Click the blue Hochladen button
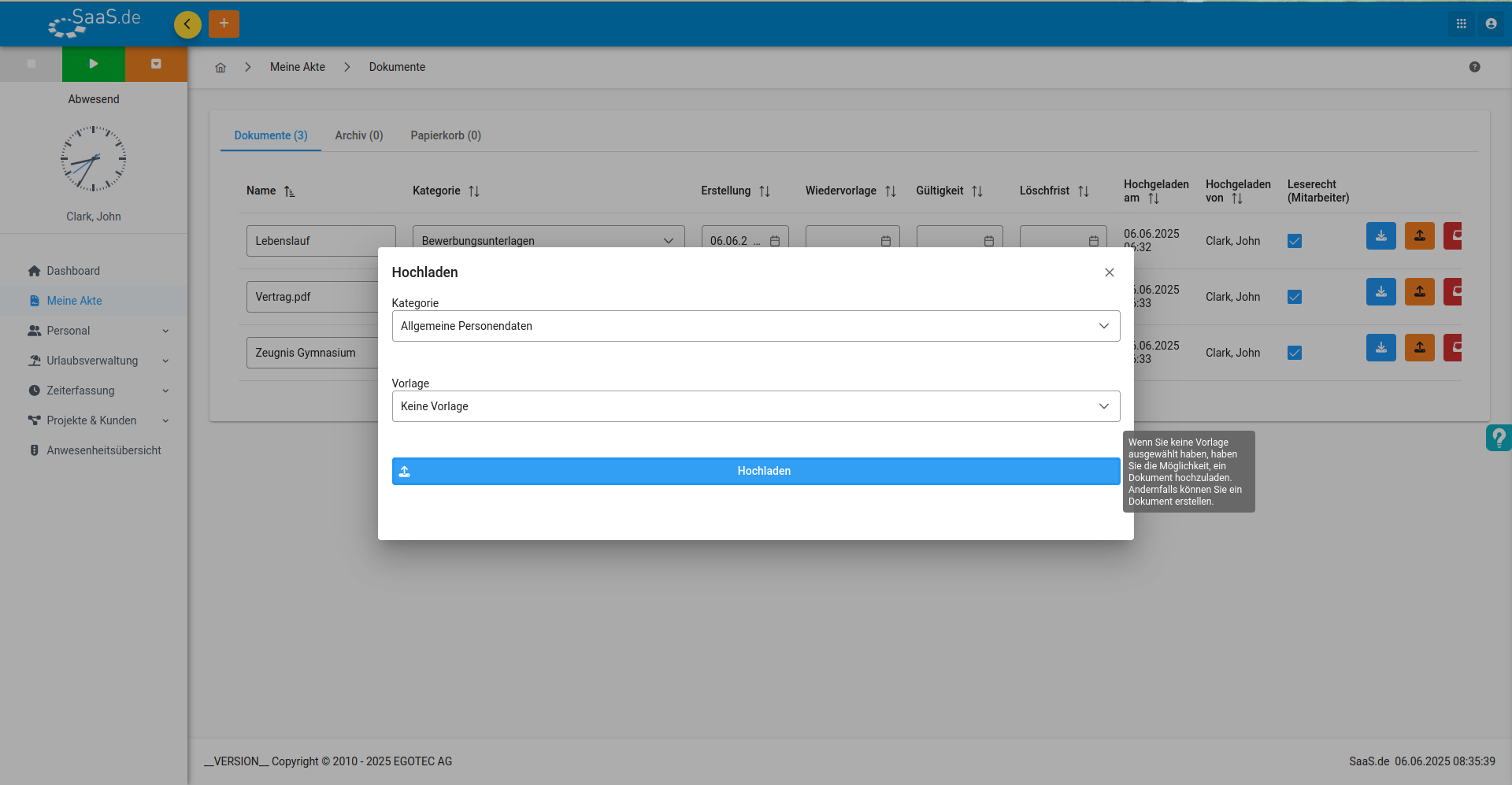Screen dimensions: 1512x785 [756, 471]
